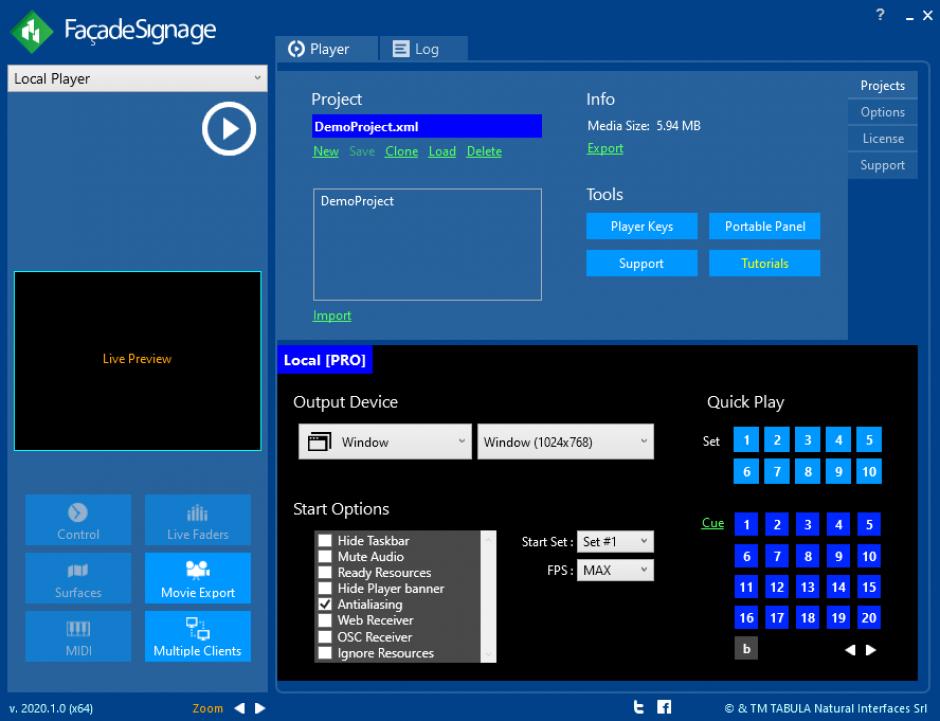Click the Live Preview window

137,361
